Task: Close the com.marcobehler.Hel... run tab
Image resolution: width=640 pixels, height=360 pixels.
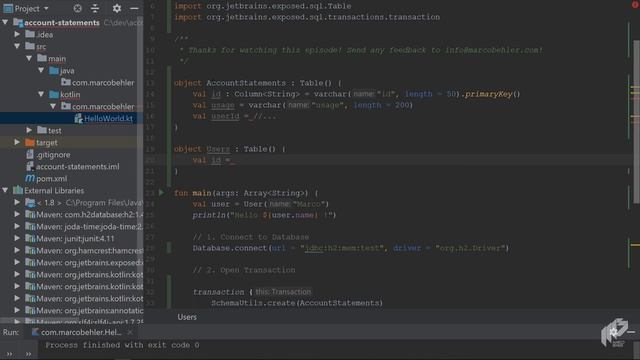Action: 130,332
